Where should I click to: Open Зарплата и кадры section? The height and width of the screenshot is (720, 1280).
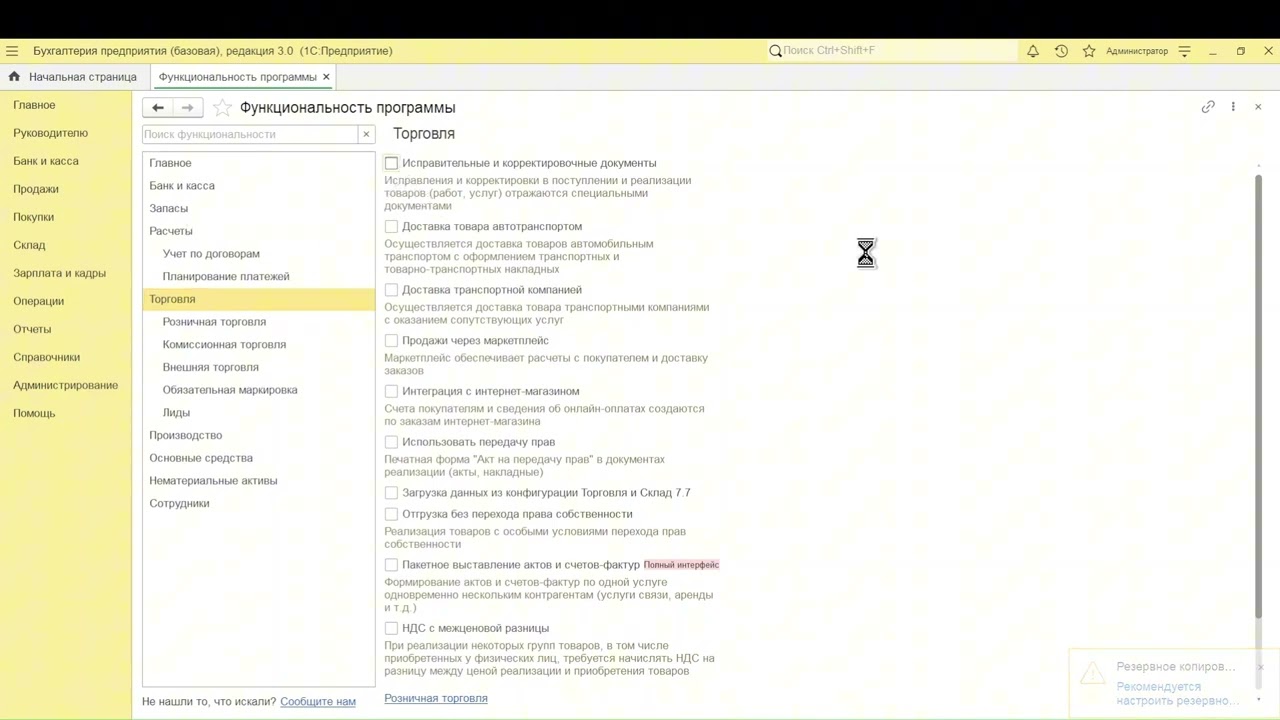[59, 273]
